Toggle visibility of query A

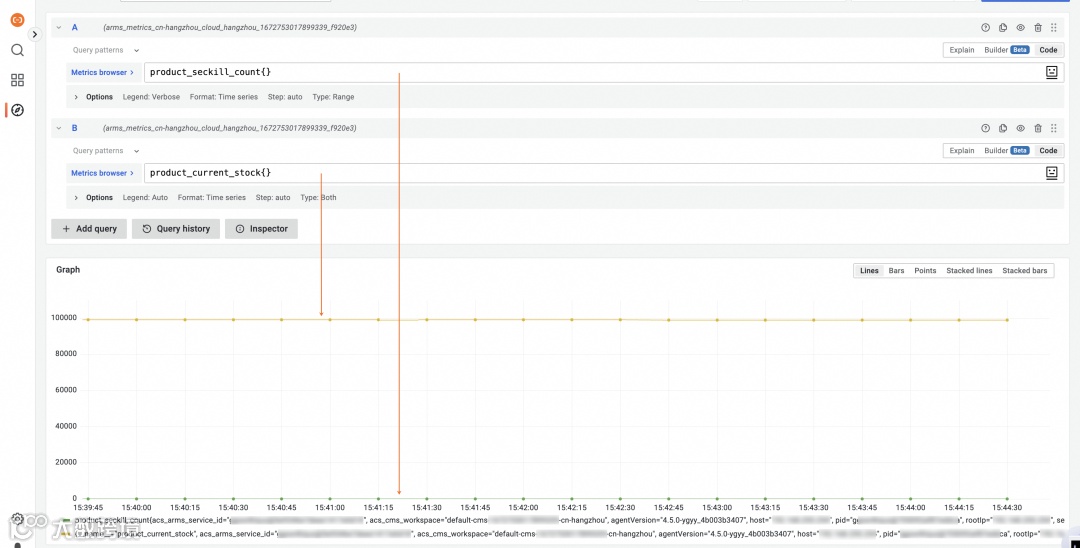[1020, 28]
